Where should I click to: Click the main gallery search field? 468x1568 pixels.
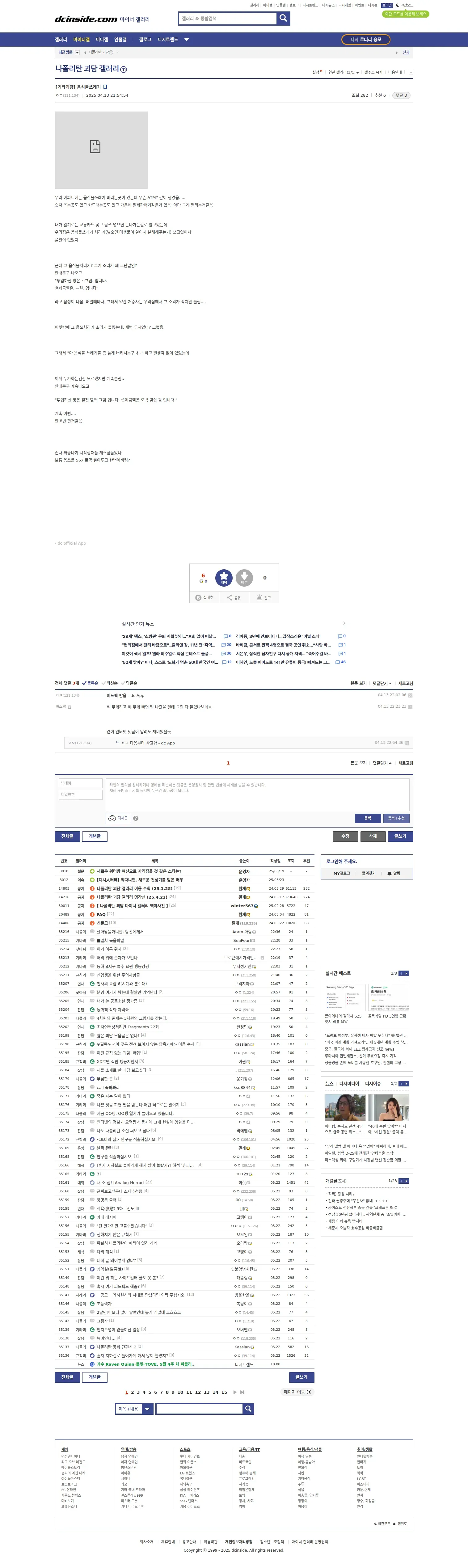228,19
